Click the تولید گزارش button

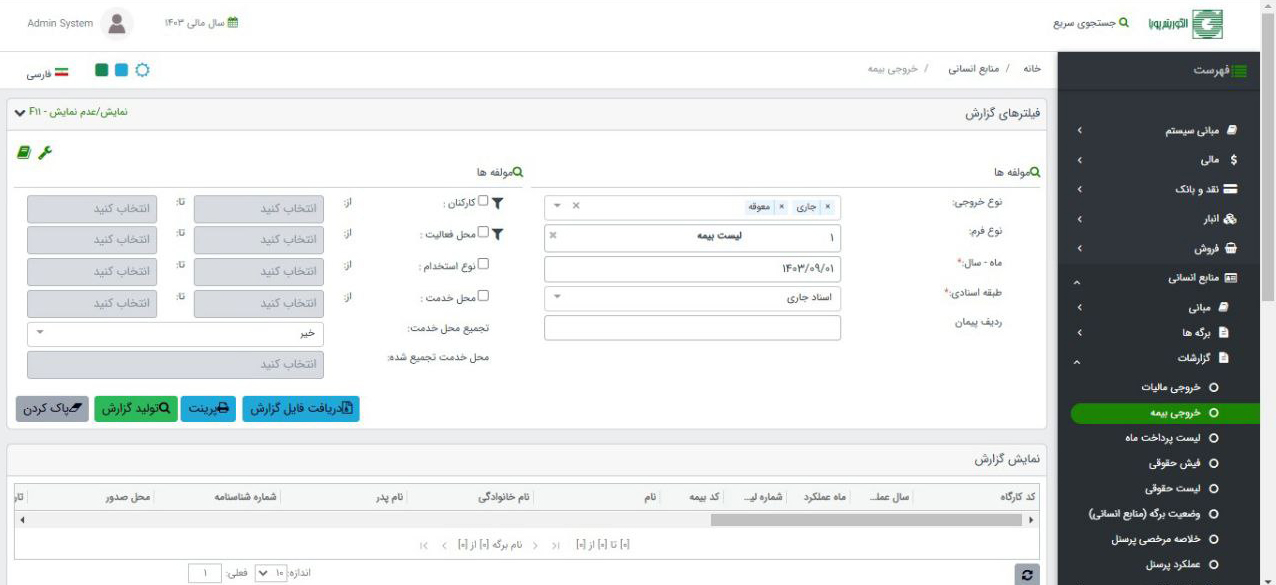pos(136,408)
